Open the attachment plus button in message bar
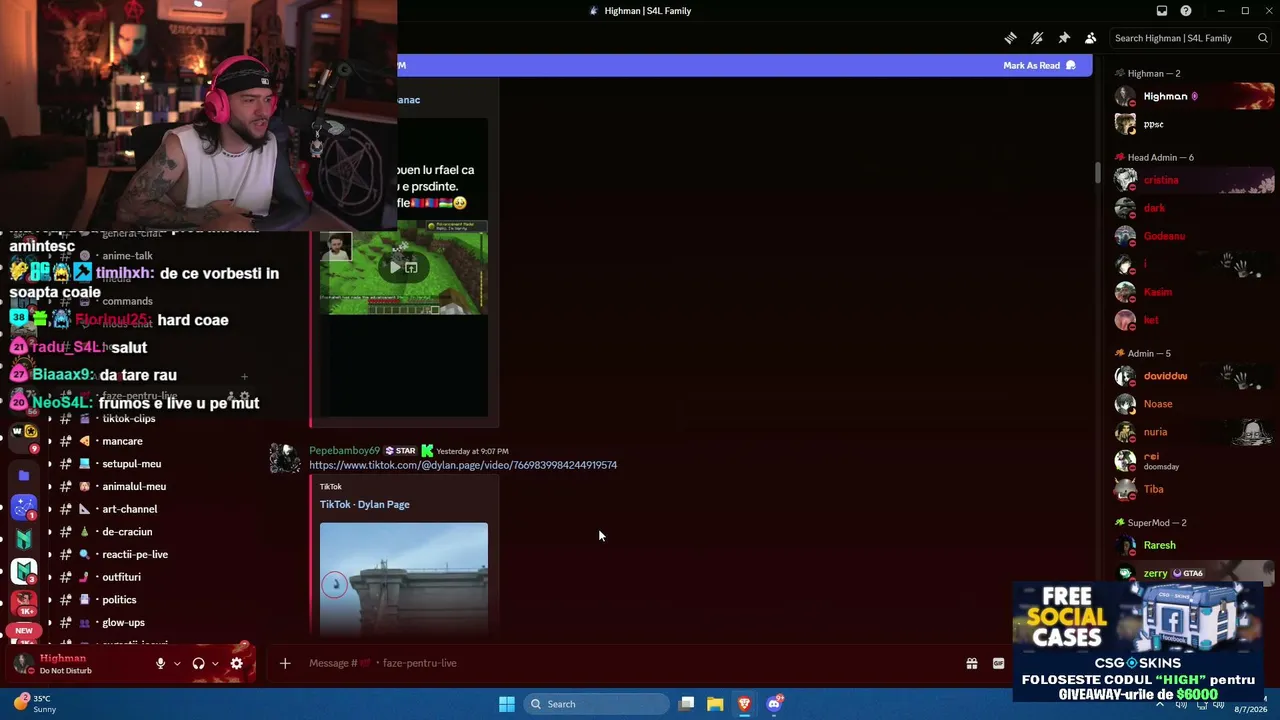Image resolution: width=1280 pixels, height=720 pixels. click(x=285, y=663)
